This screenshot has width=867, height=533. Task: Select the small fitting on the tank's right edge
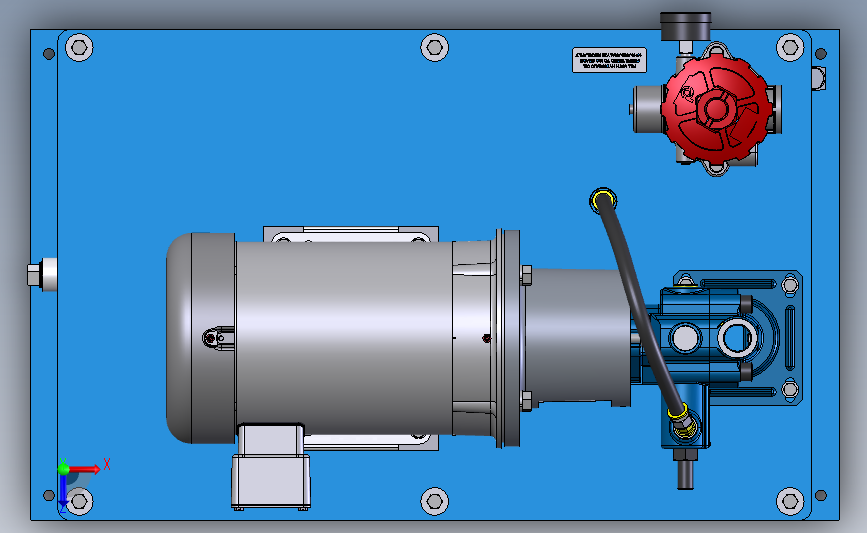pos(819,78)
